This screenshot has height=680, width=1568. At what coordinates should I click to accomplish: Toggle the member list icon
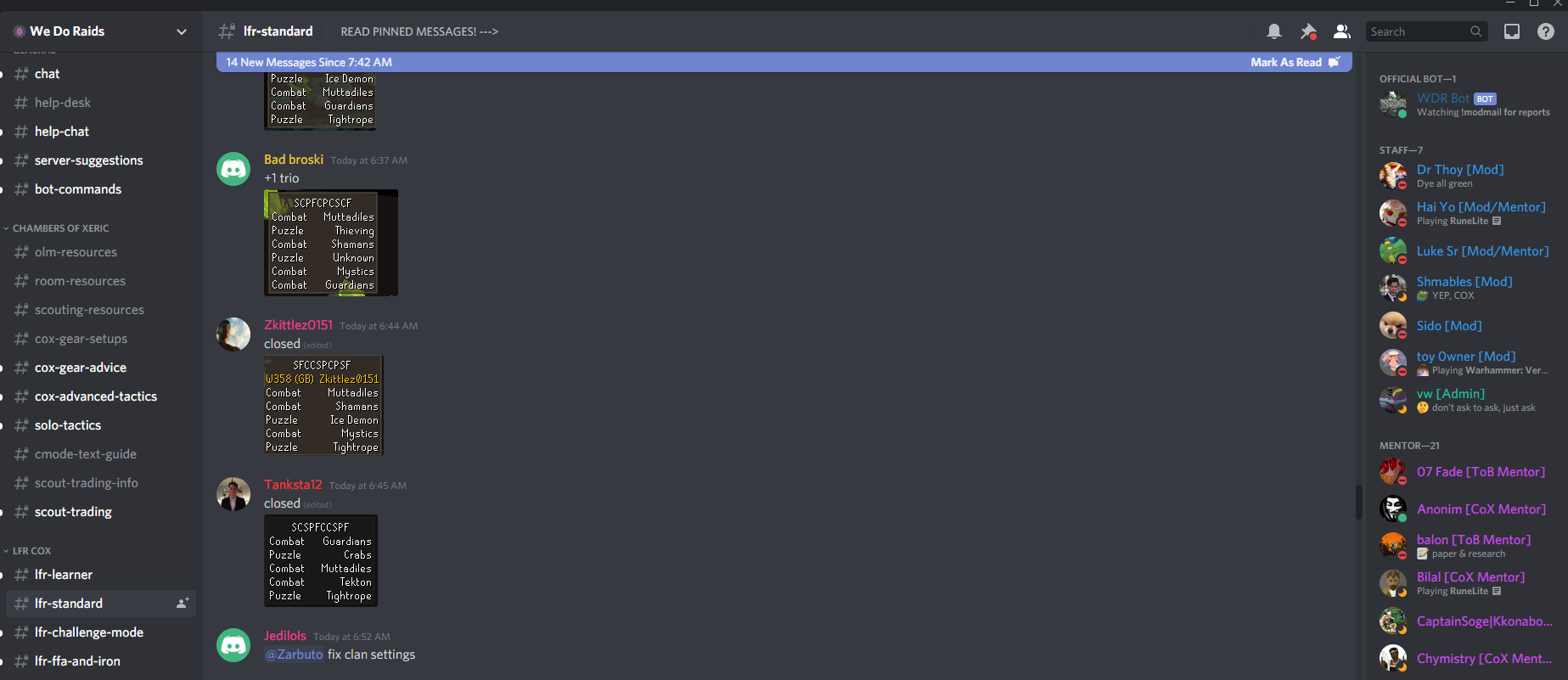pos(1341,31)
